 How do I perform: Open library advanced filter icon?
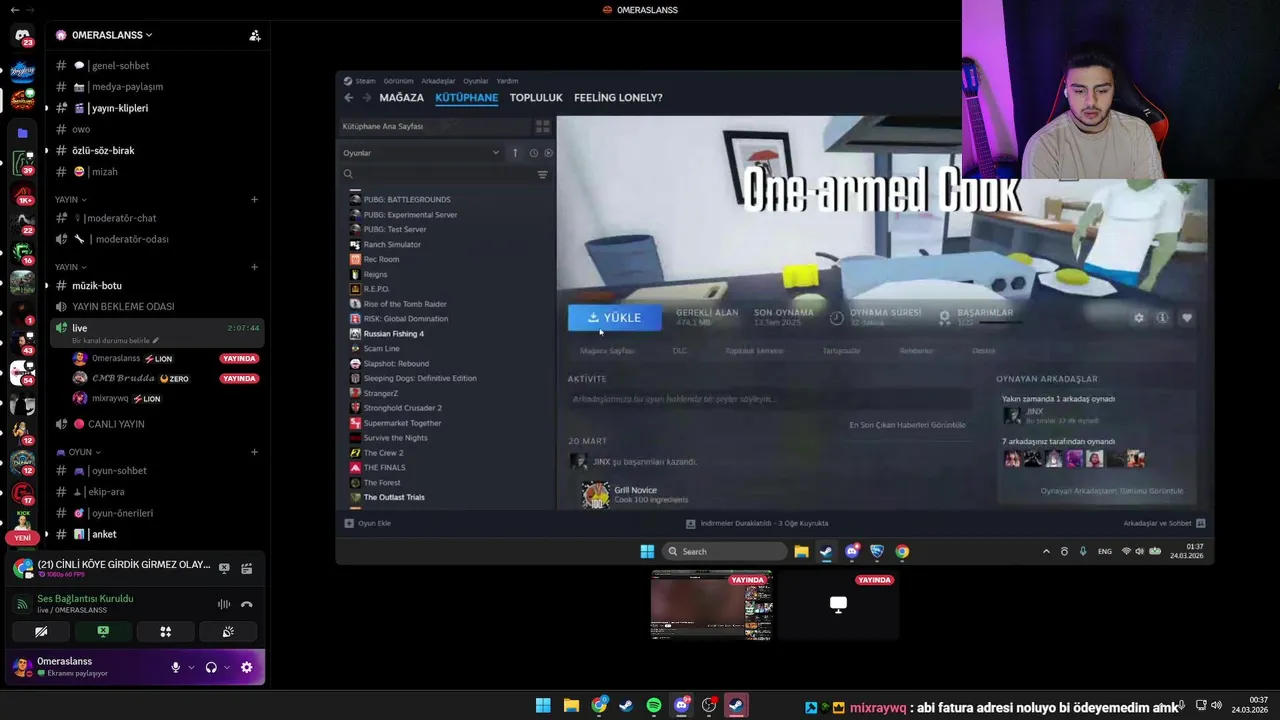click(x=543, y=174)
